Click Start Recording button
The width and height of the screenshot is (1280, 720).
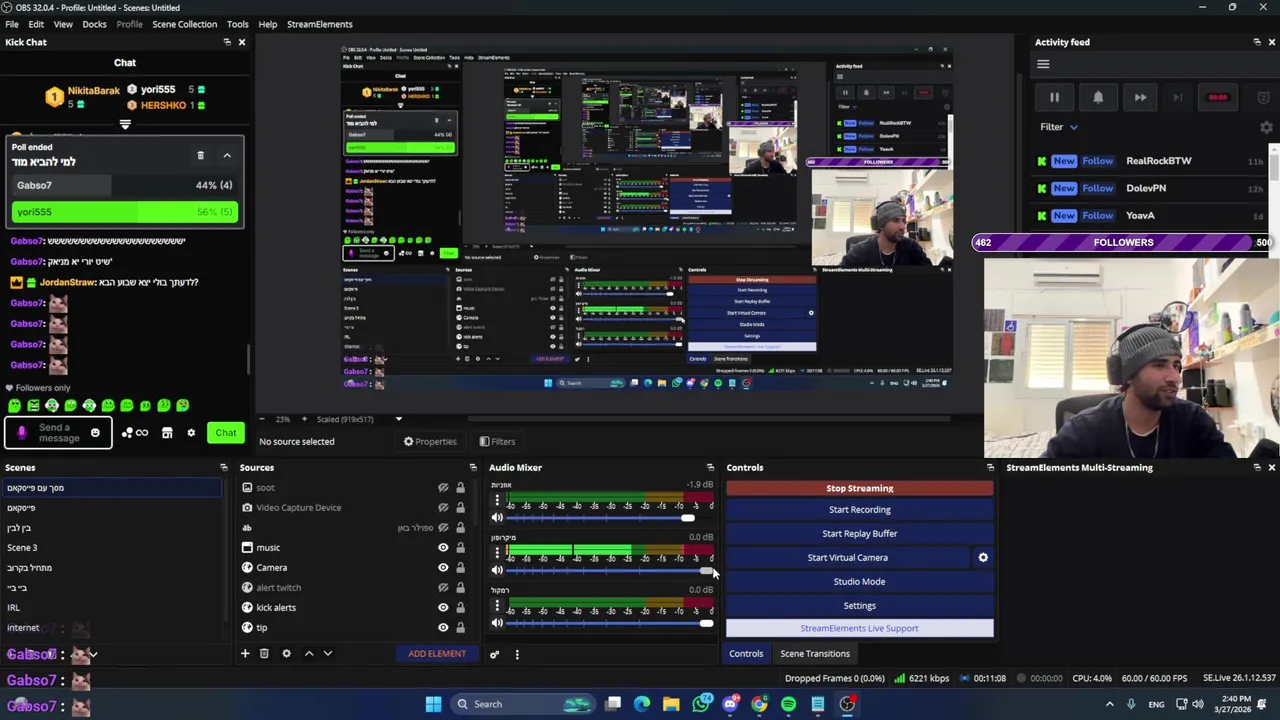[860, 509]
